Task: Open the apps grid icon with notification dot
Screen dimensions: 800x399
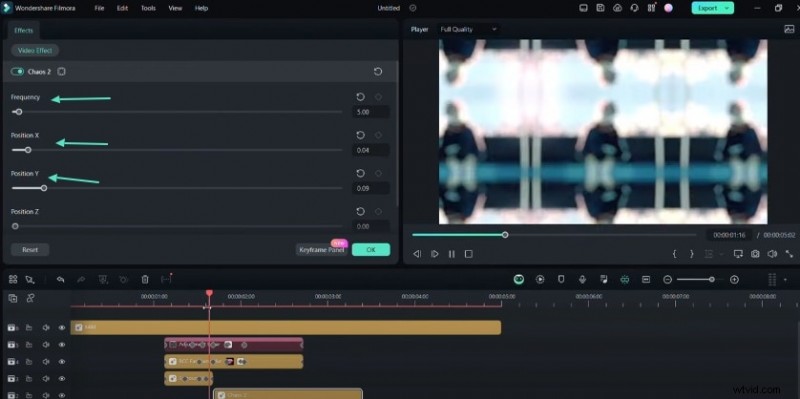Action: coord(652,8)
